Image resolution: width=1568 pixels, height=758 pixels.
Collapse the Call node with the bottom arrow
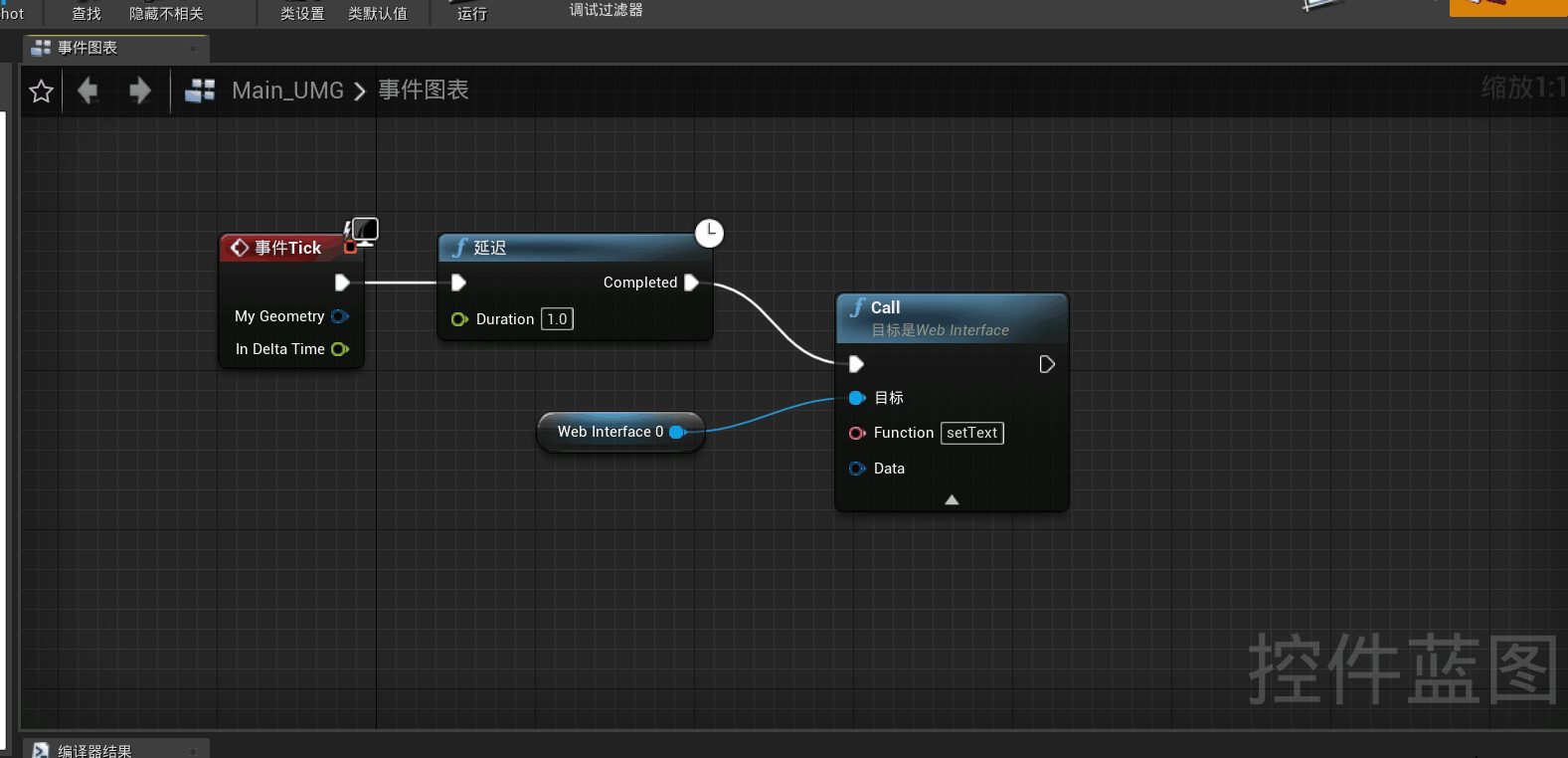tap(952, 499)
